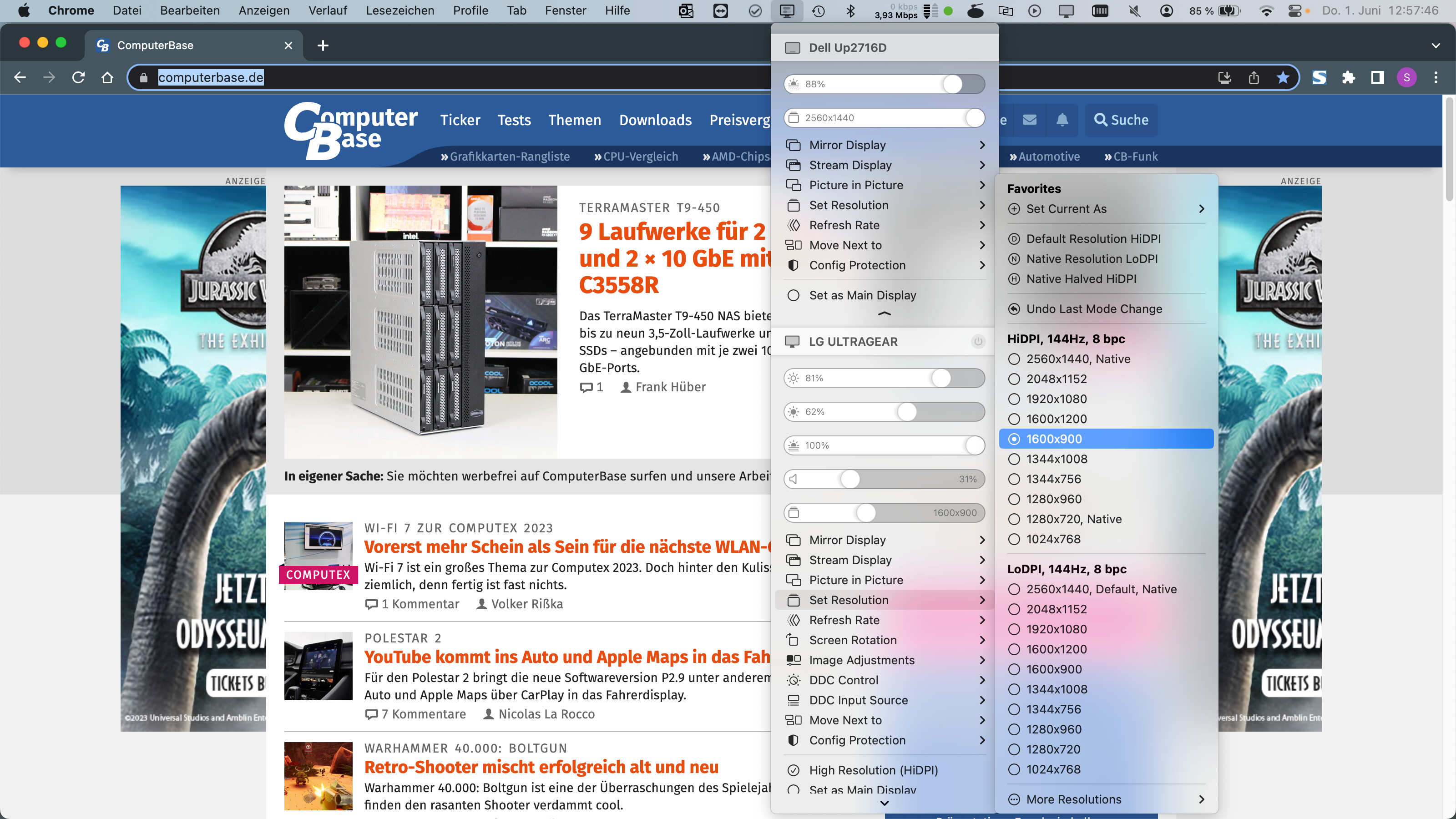Click the ComputerBase notification bell icon
The image size is (1456, 819).
(1062, 120)
